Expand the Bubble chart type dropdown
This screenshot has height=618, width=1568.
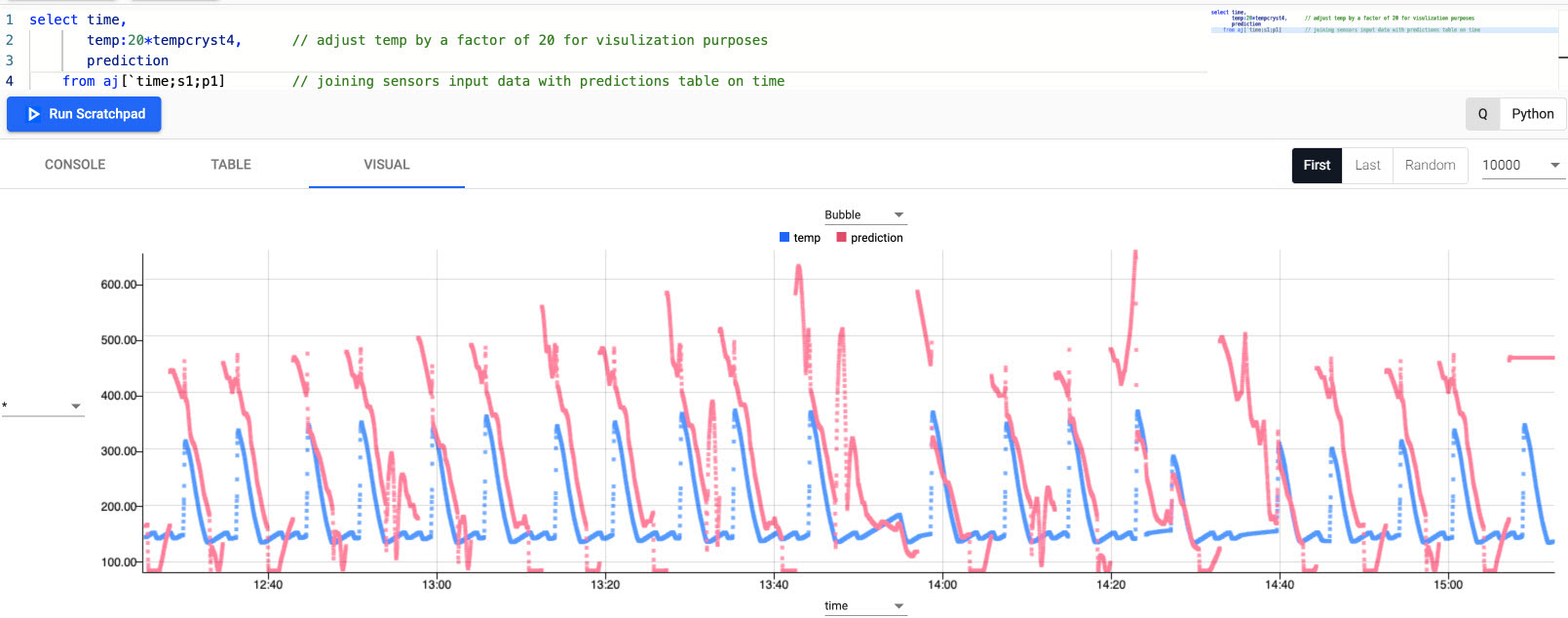click(864, 214)
